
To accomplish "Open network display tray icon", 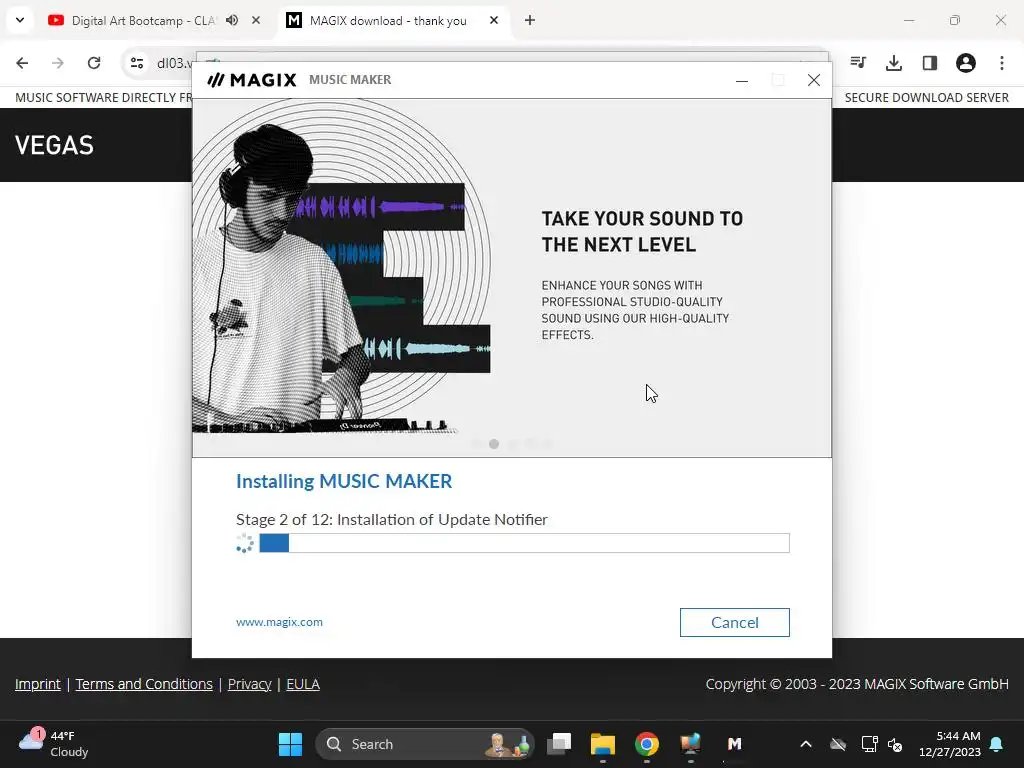I will point(869,744).
